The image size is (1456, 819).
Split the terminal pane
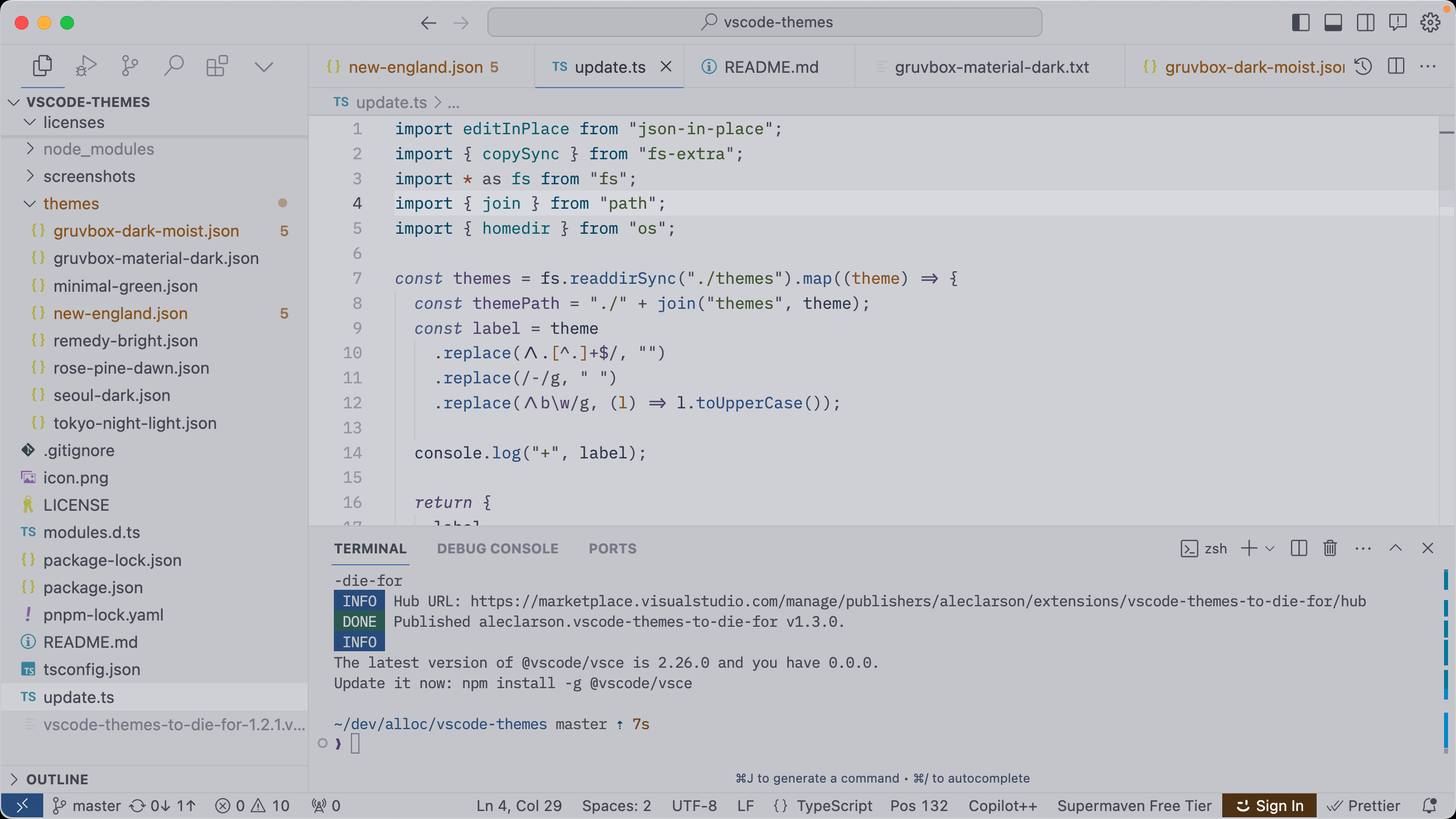(1299, 548)
